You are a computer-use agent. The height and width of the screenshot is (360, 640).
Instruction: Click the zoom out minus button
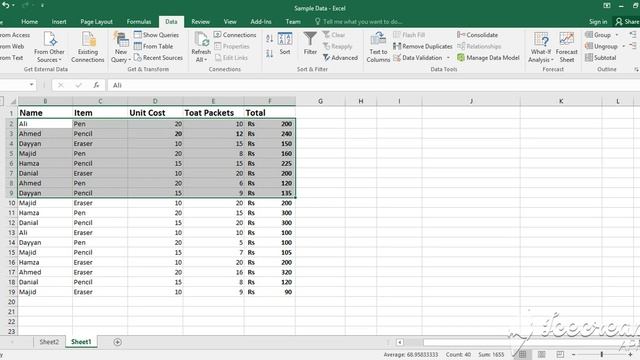pos(573,354)
